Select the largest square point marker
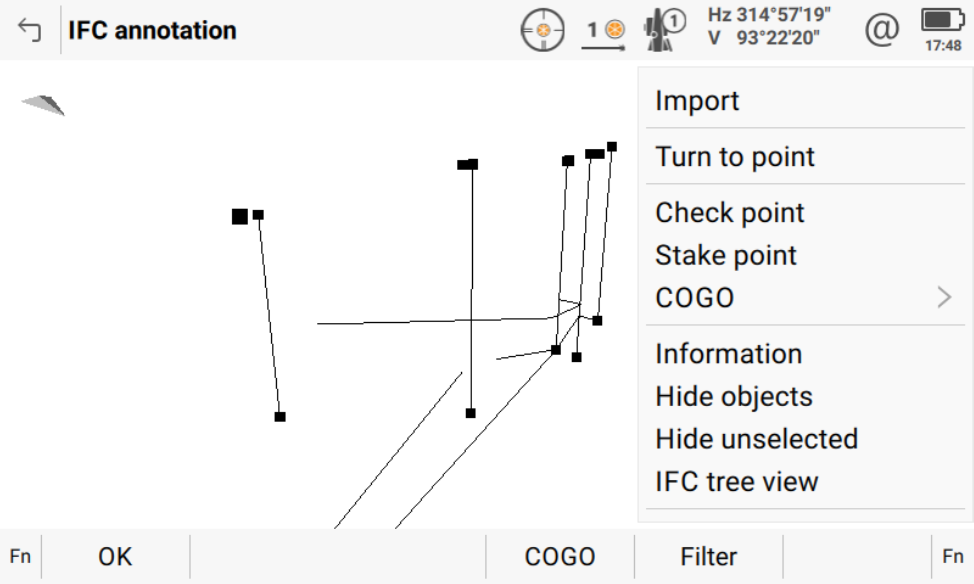The height and width of the screenshot is (584, 974). pyautogui.click(x=240, y=216)
